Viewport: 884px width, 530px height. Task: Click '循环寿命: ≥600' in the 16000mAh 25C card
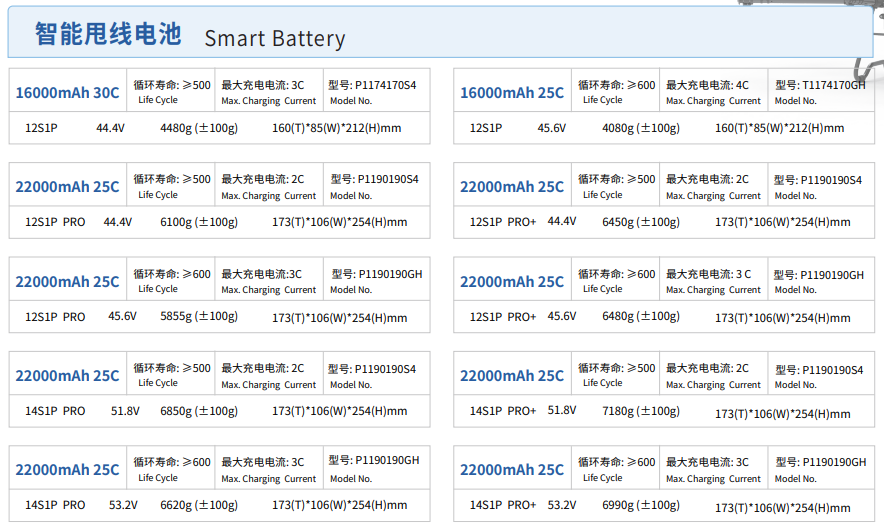click(x=616, y=85)
